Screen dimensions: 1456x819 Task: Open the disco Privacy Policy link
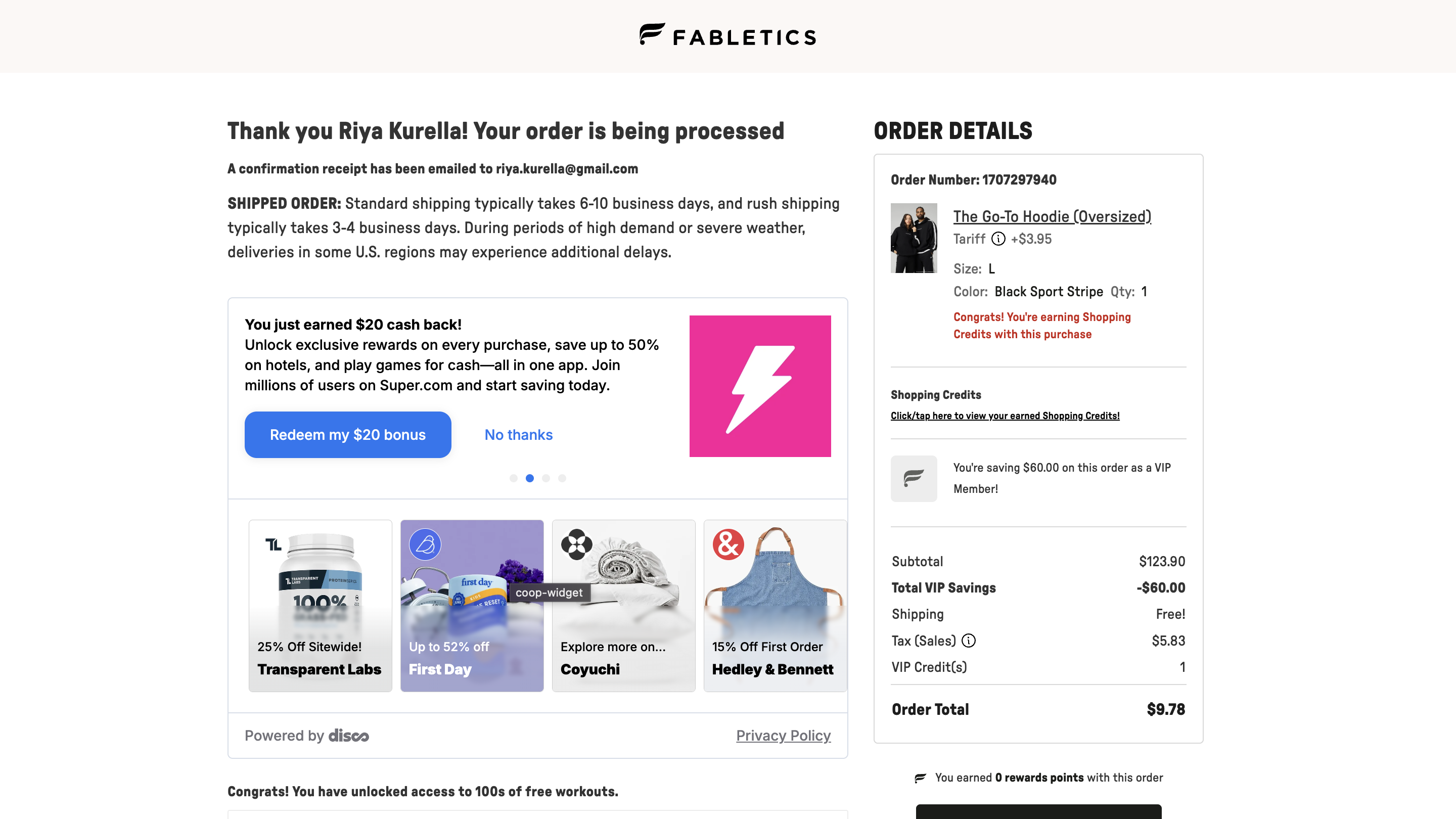point(783,736)
